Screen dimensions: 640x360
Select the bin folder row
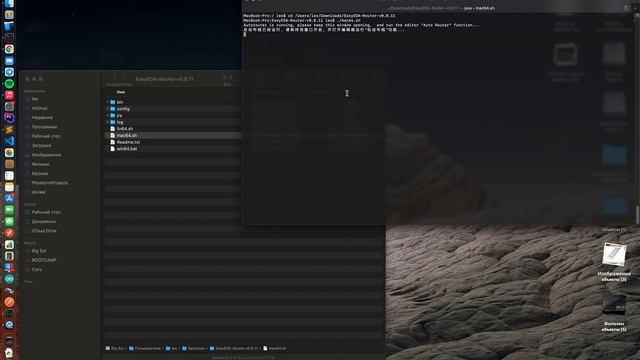(x=173, y=102)
